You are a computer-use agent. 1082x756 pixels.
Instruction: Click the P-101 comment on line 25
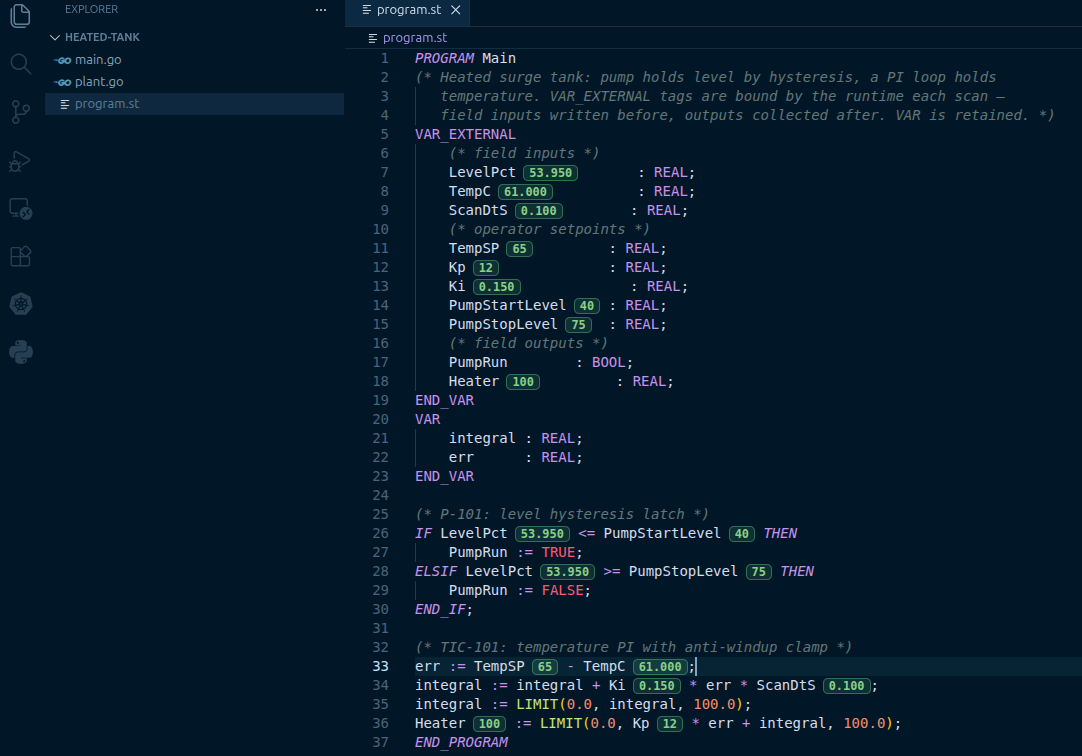562,514
